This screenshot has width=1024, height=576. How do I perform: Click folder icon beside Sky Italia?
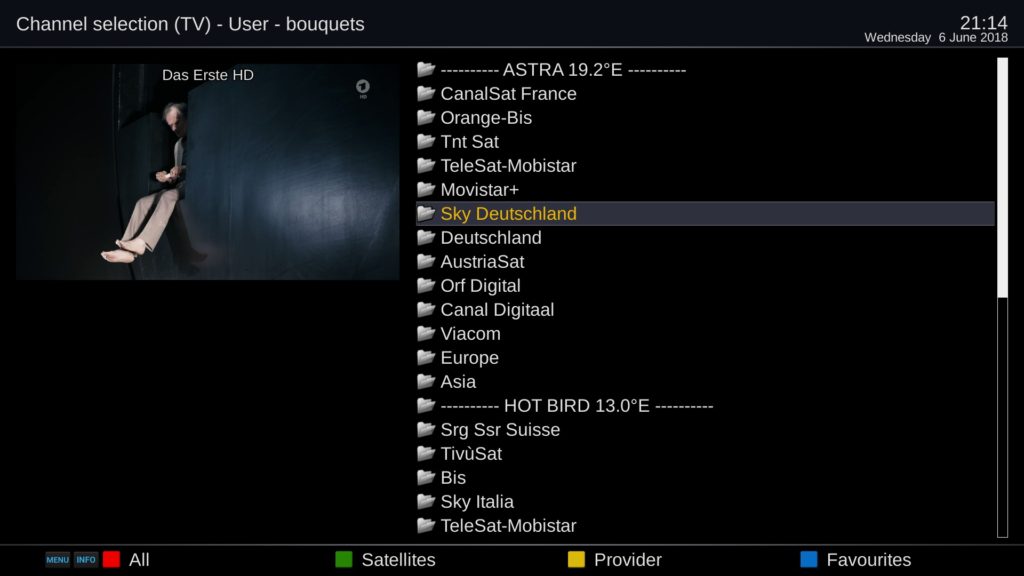pos(426,501)
